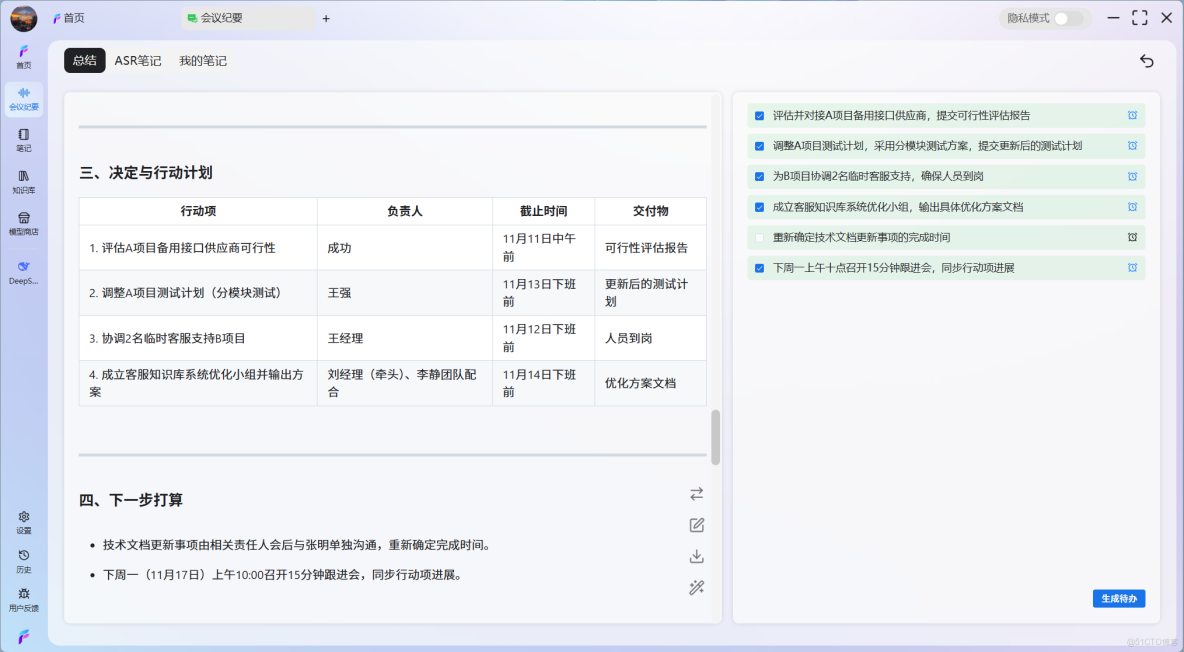Click the swap arrows icon near the summary
This screenshot has height=652, width=1184.
click(x=696, y=493)
